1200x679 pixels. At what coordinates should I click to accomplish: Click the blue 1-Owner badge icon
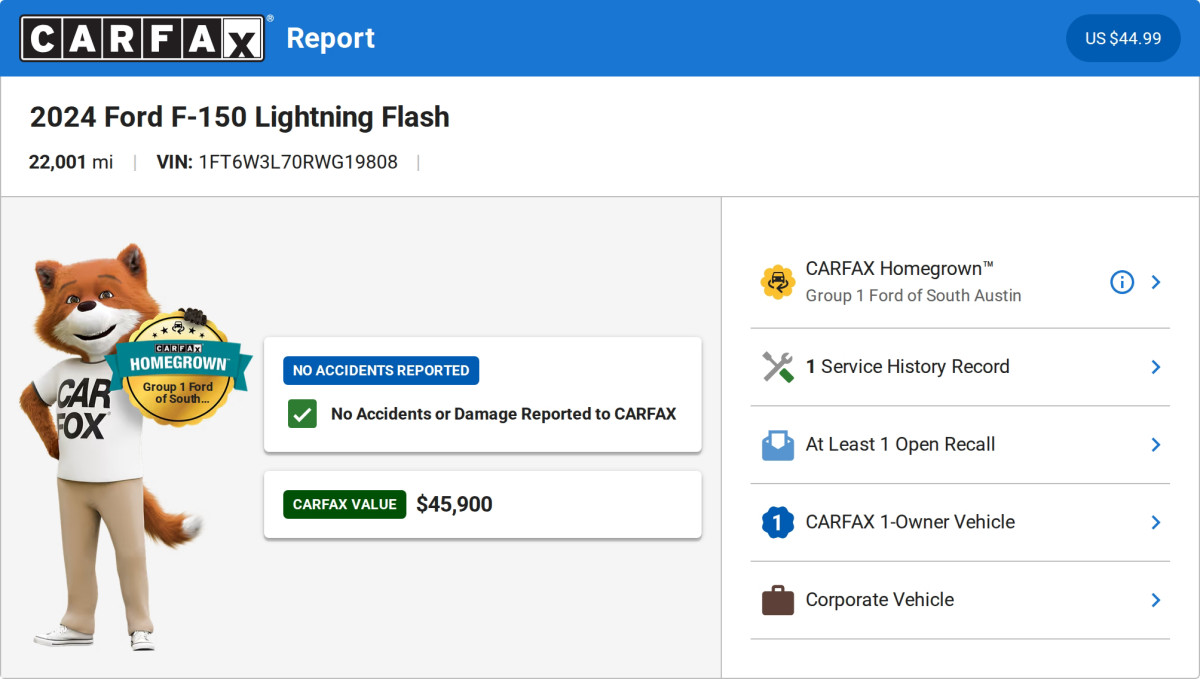pos(777,522)
